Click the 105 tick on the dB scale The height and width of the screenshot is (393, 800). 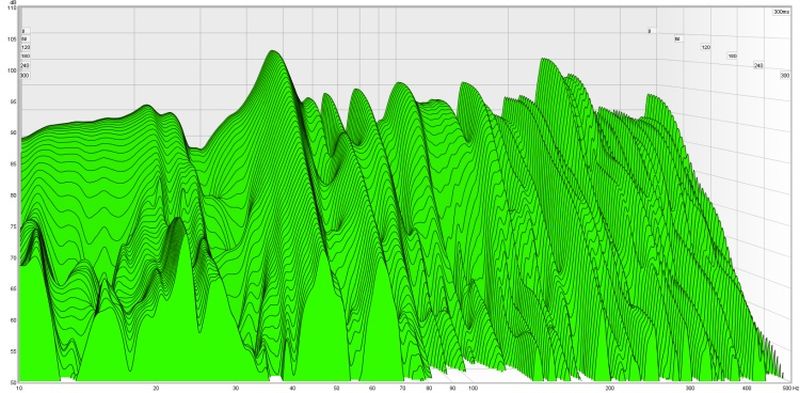pos(12,39)
